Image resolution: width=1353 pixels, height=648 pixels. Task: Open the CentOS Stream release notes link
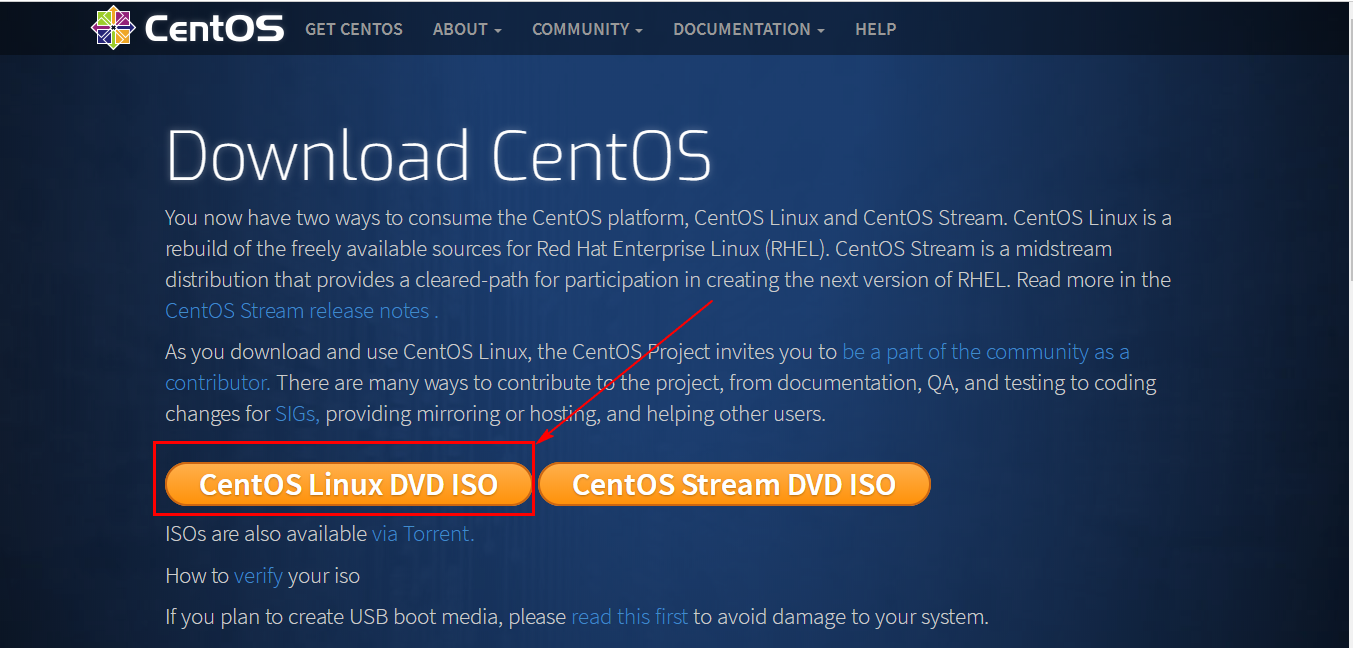[x=301, y=311]
